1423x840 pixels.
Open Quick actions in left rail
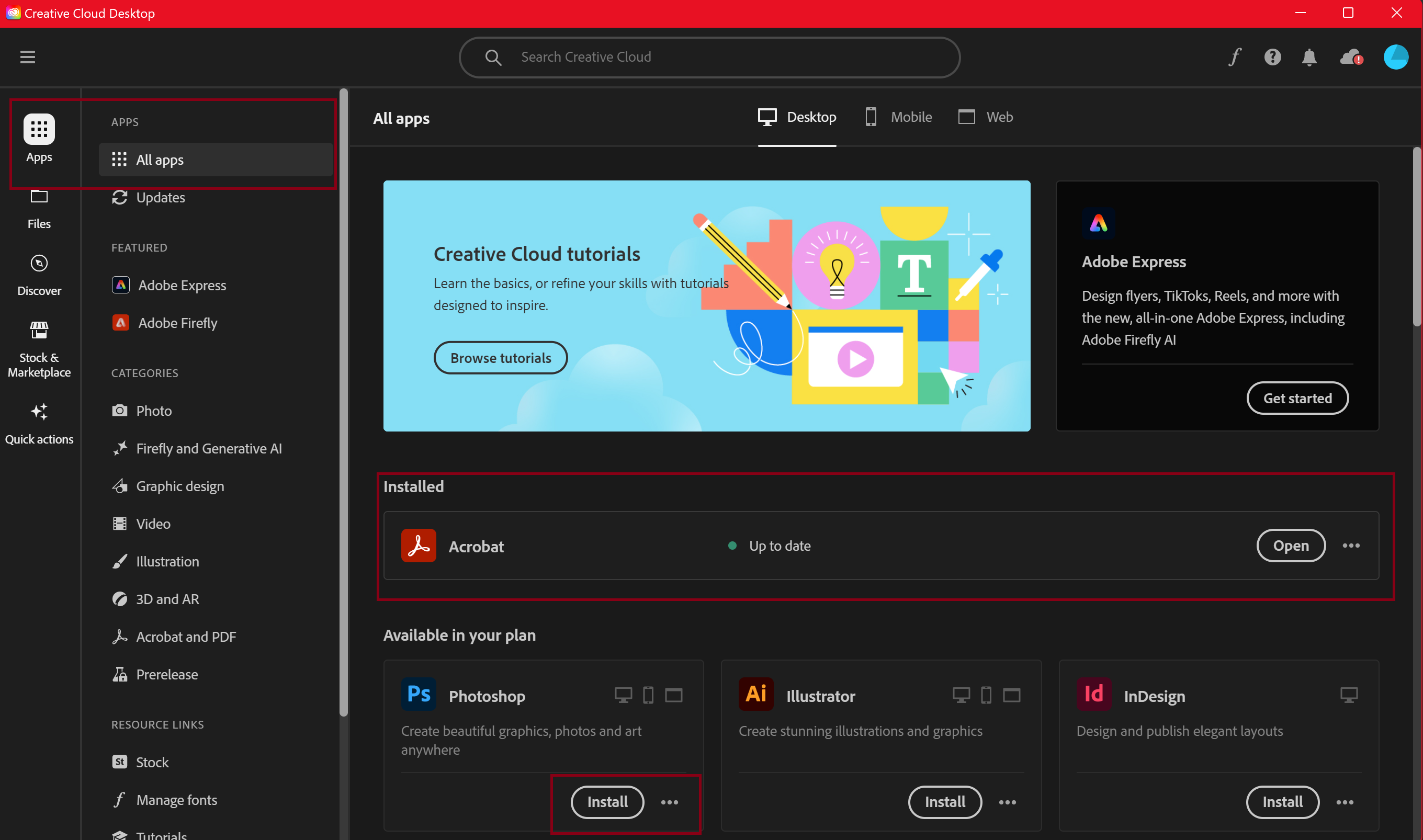(39, 424)
